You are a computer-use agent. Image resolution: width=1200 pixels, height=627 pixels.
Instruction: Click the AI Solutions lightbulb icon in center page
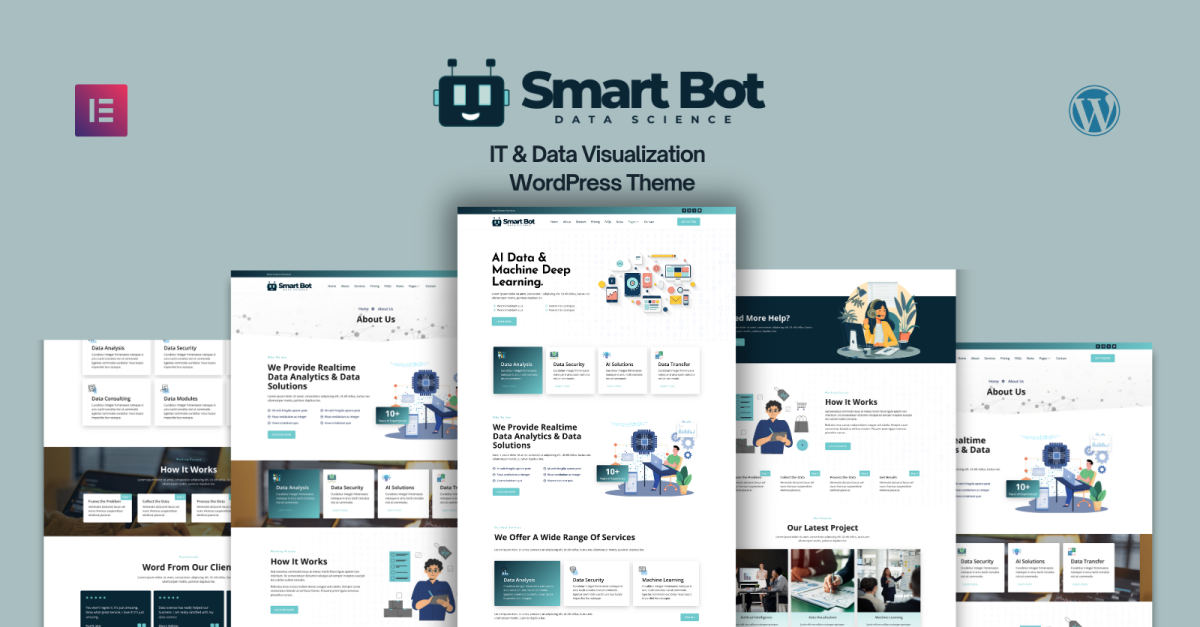click(x=608, y=354)
